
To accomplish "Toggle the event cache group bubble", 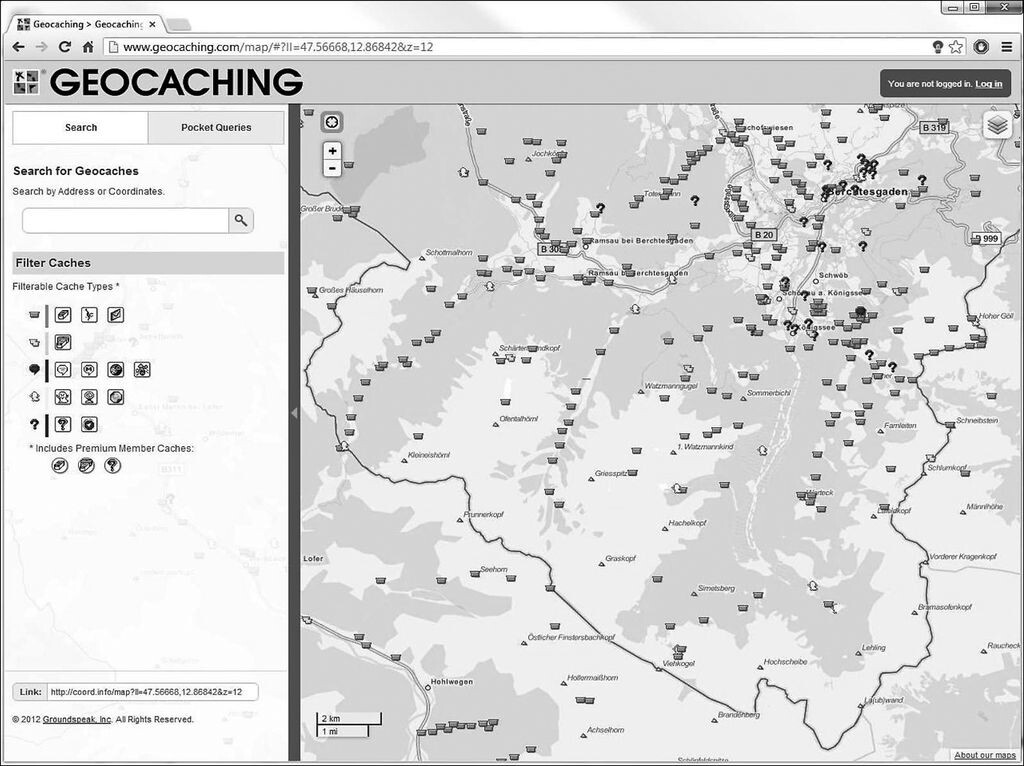I will tap(35, 370).
